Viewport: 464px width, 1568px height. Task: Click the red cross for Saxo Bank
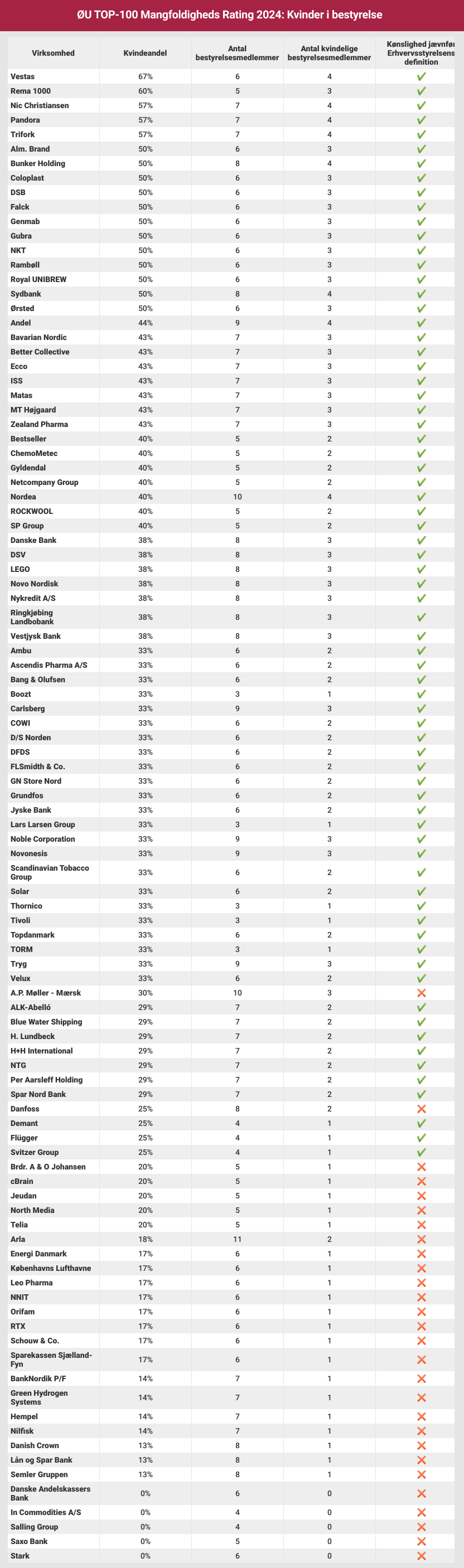pyautogui.click(x=420, y=1541)
